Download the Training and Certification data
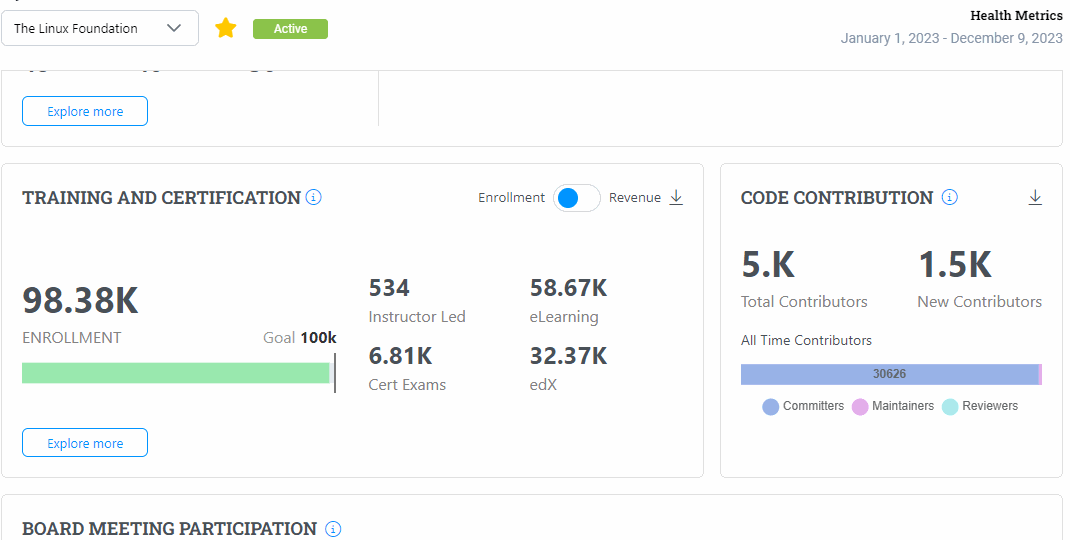1070x540 pixels. (676, 198)
